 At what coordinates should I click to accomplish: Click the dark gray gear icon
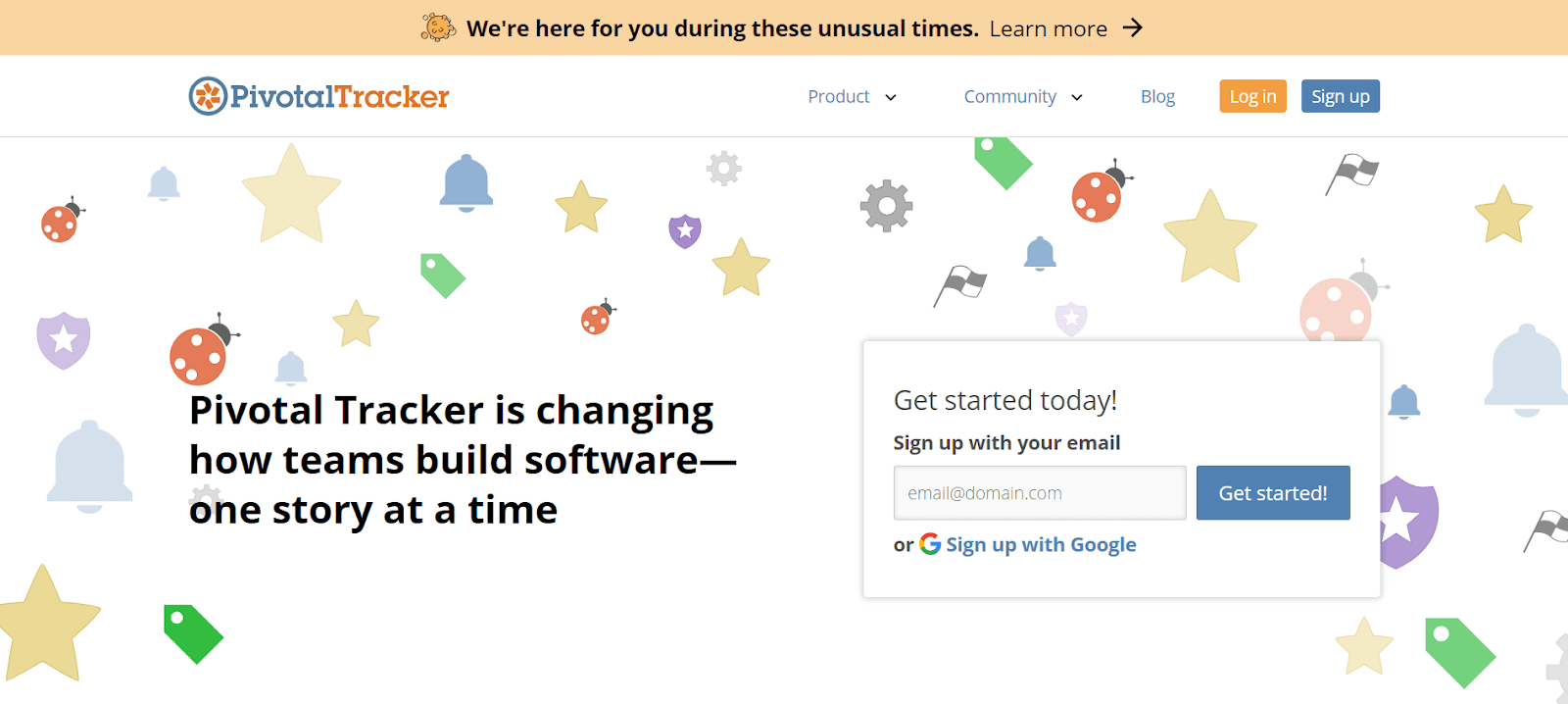tap(886, 206)
